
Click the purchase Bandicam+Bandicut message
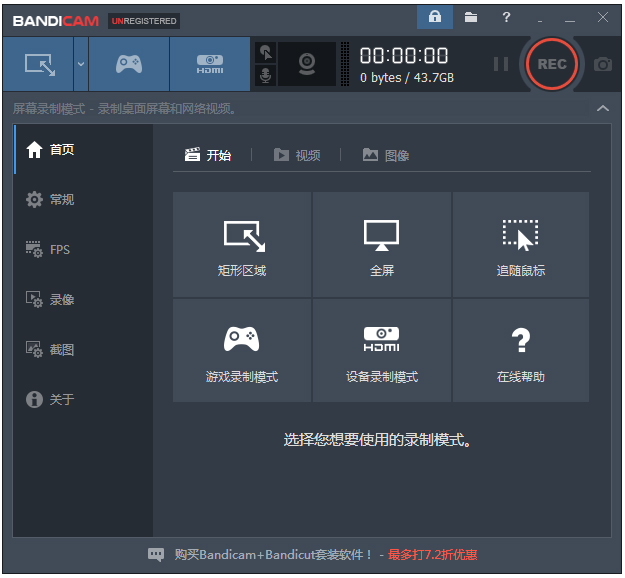[273, 554]
